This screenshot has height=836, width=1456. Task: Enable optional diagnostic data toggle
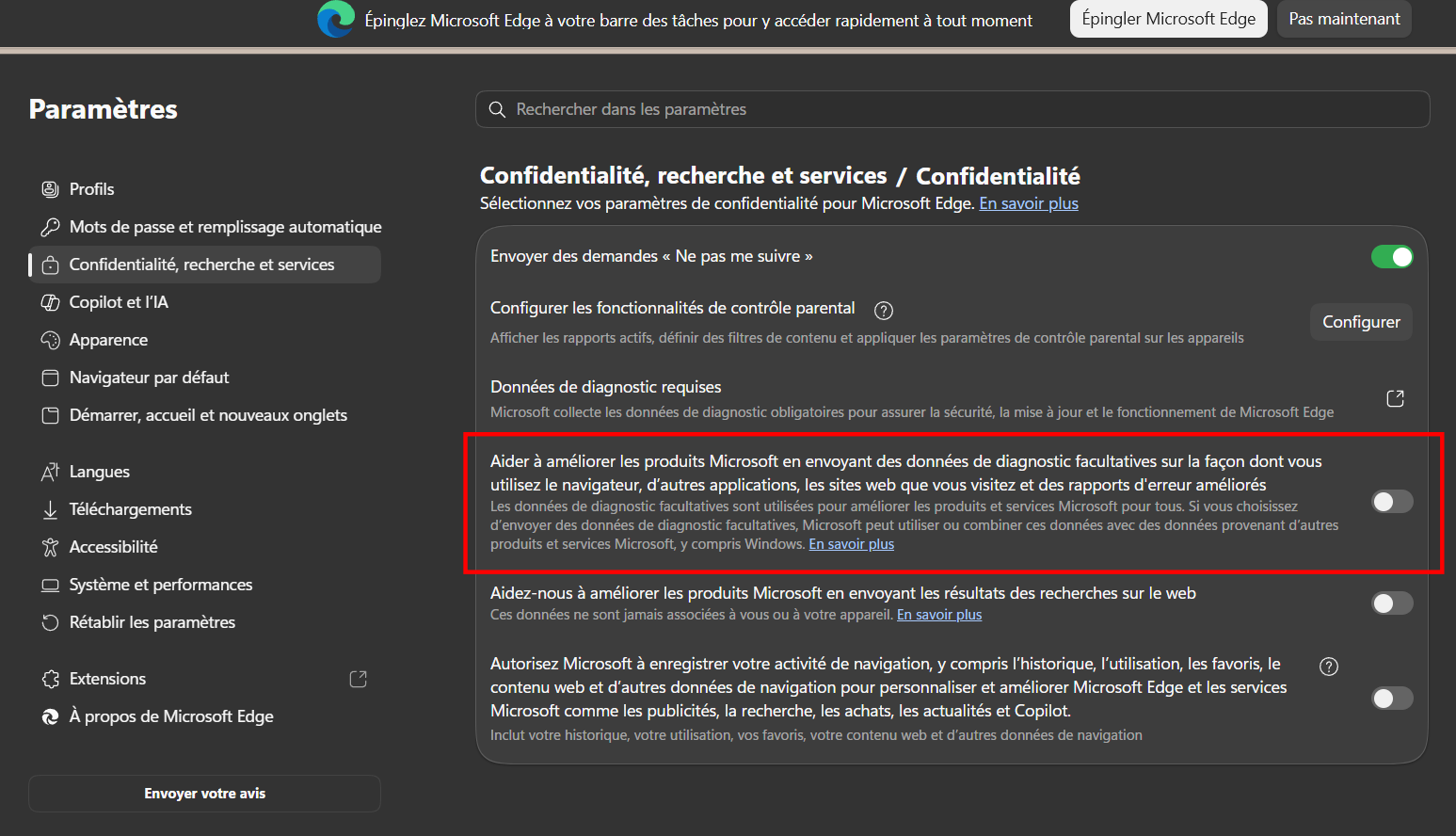pyautogui.click(x=1392, y=502)
